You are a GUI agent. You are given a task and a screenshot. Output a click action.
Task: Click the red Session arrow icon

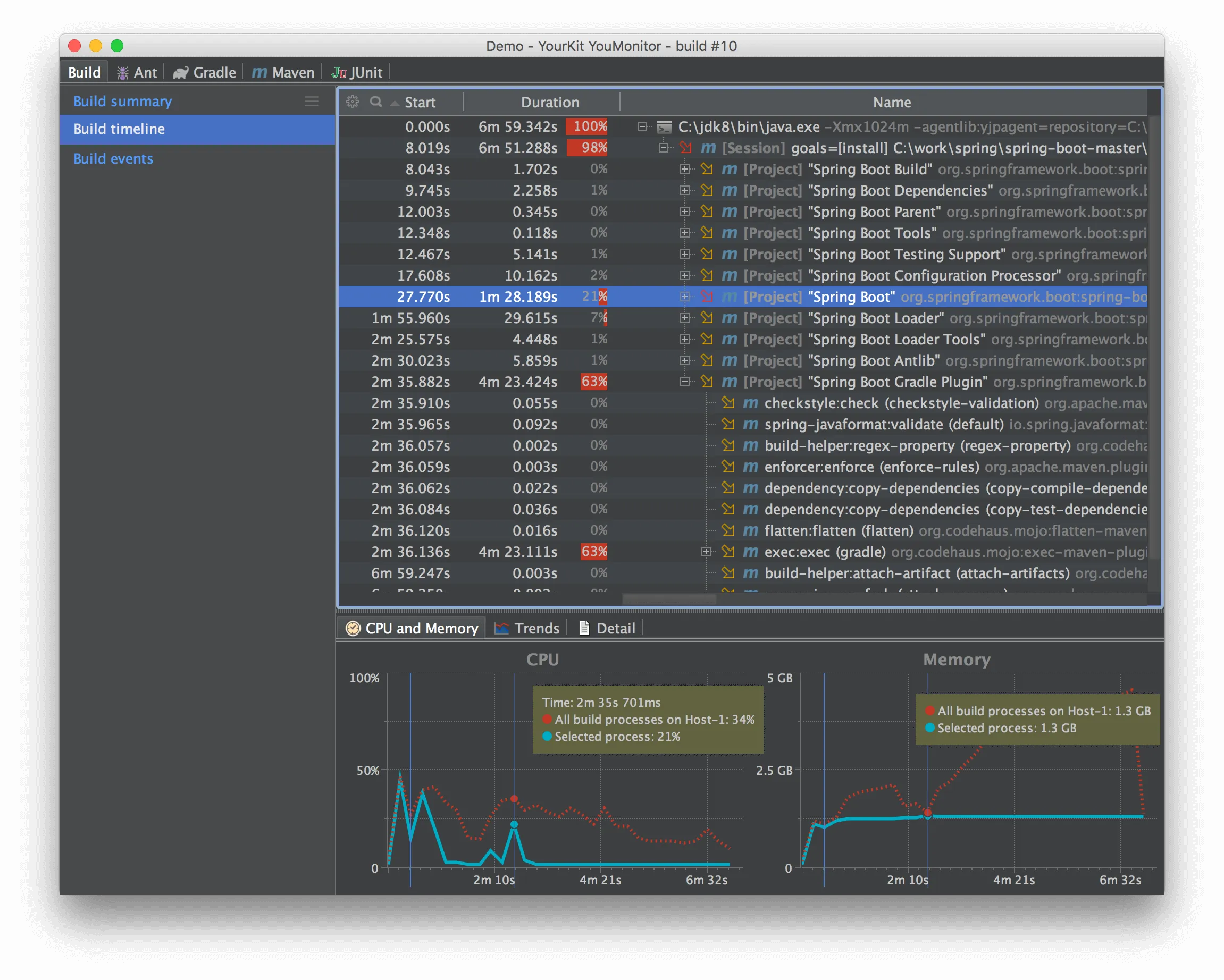pyautogui.click(x=686, y=148)
